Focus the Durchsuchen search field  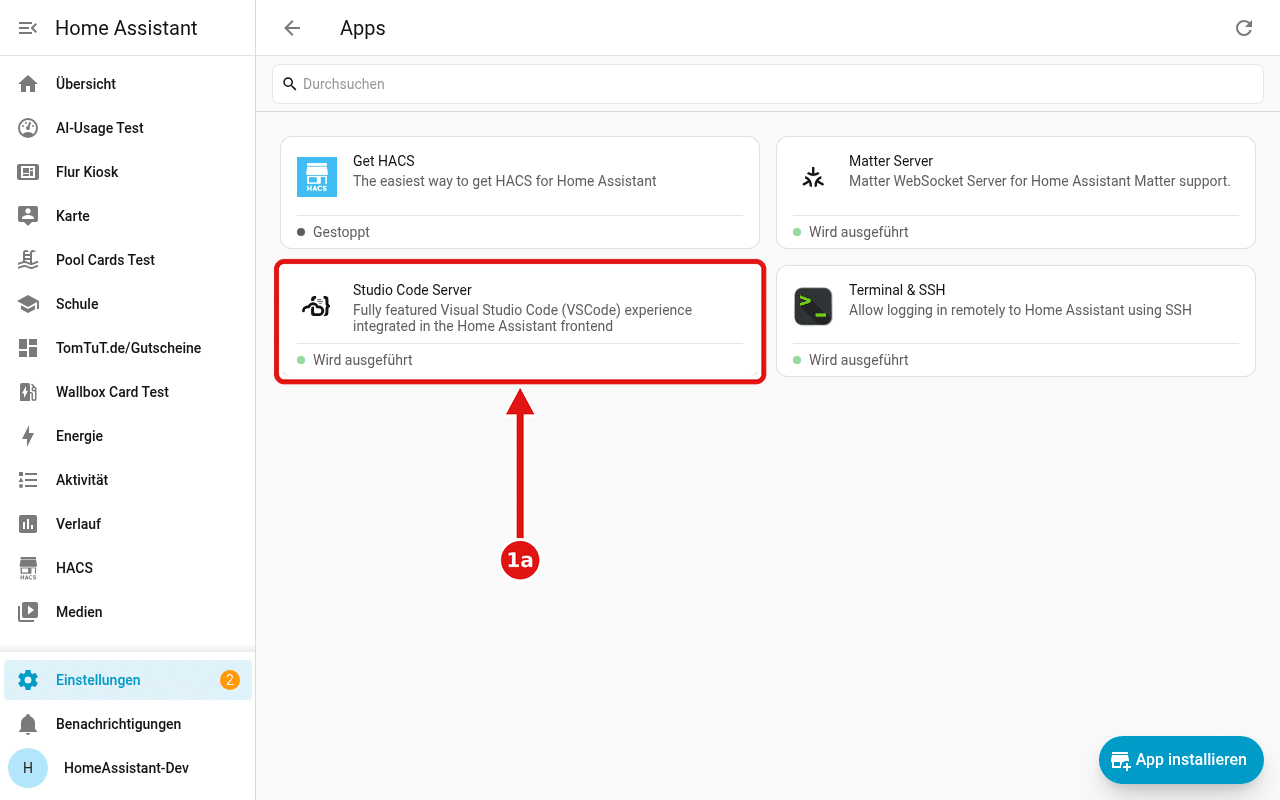(x=768, y=84)
